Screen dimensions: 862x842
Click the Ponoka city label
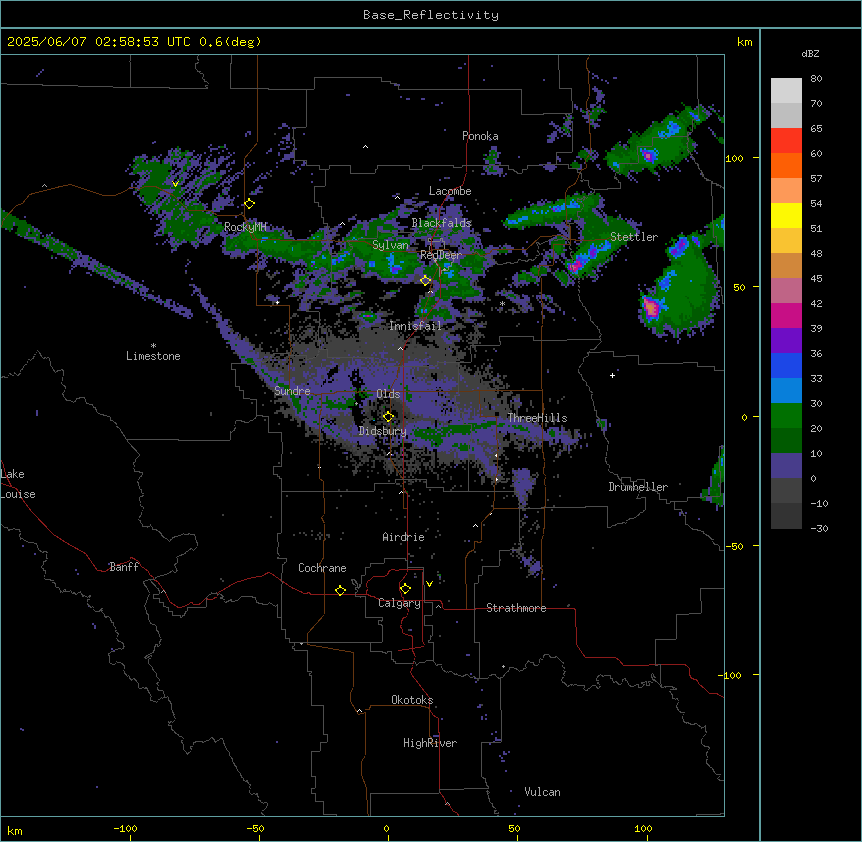click(480, 136)
